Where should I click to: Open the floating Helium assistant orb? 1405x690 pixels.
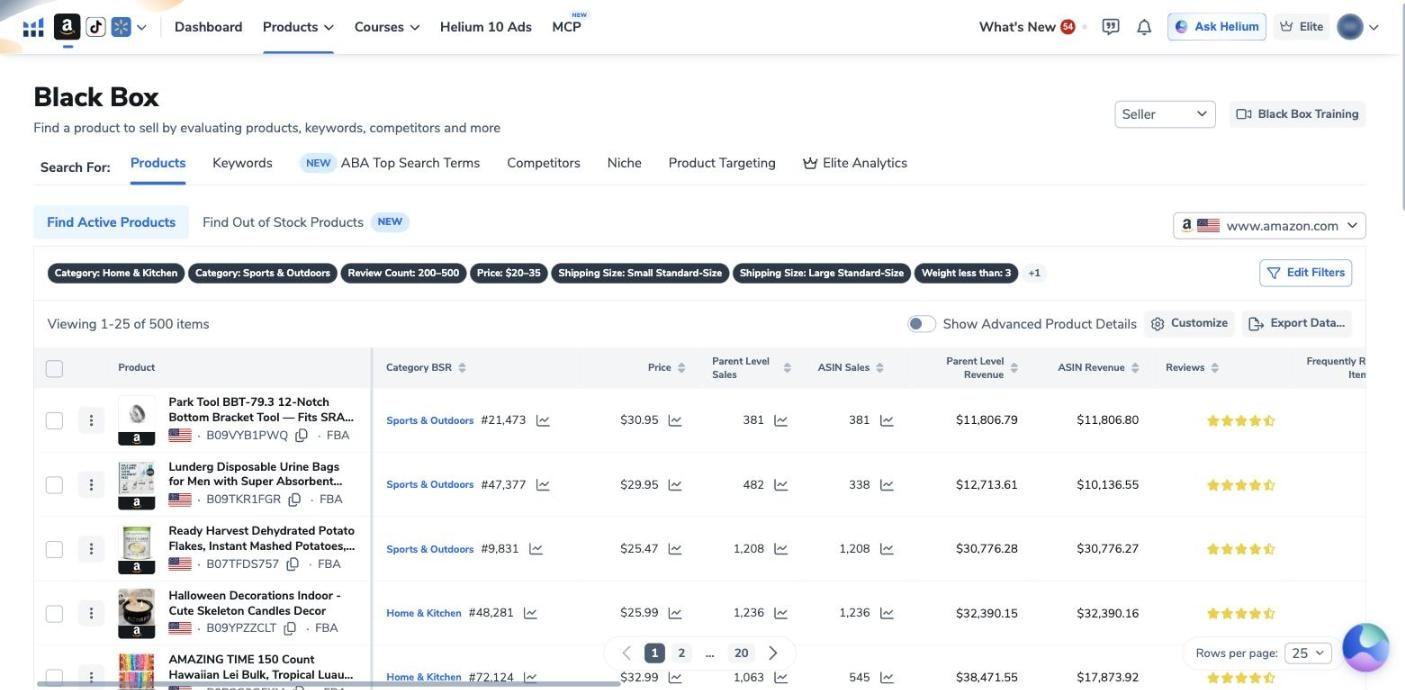[x=1365, y=647]
